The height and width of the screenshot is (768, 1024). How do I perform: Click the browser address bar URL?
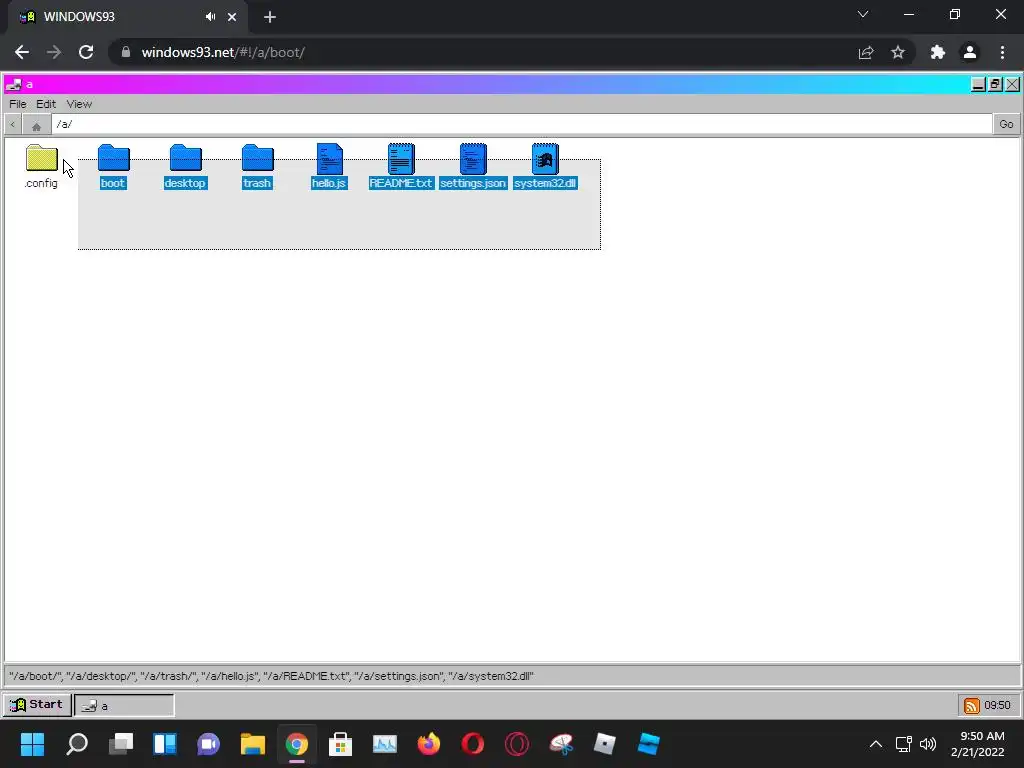pyautogui.click(x=223, y=52)
